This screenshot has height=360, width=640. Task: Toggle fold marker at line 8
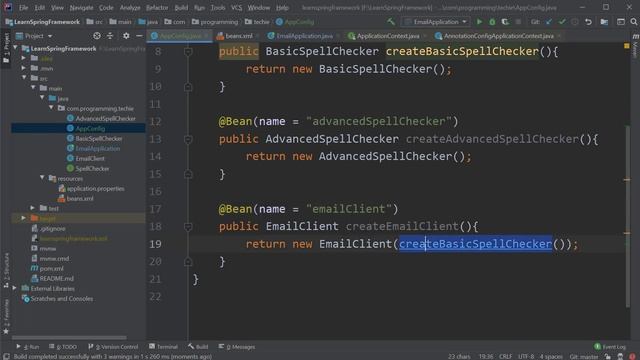tap(188, 51)
